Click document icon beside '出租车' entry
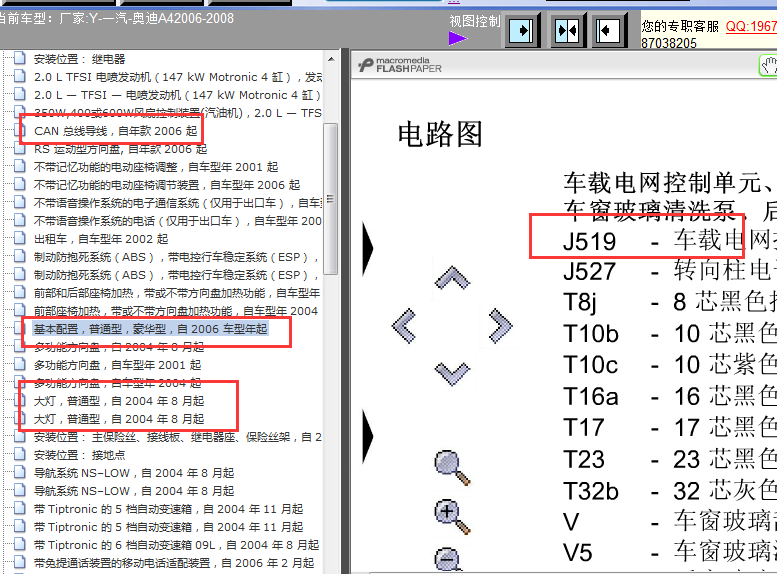 pos(19,238)
